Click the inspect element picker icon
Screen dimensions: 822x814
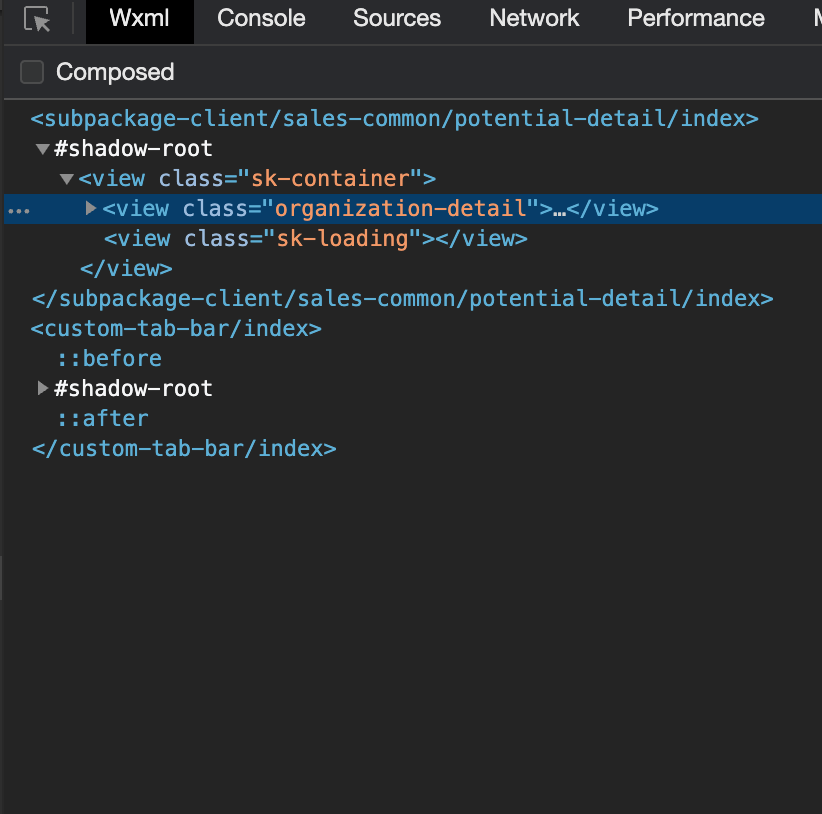[37, 19]
